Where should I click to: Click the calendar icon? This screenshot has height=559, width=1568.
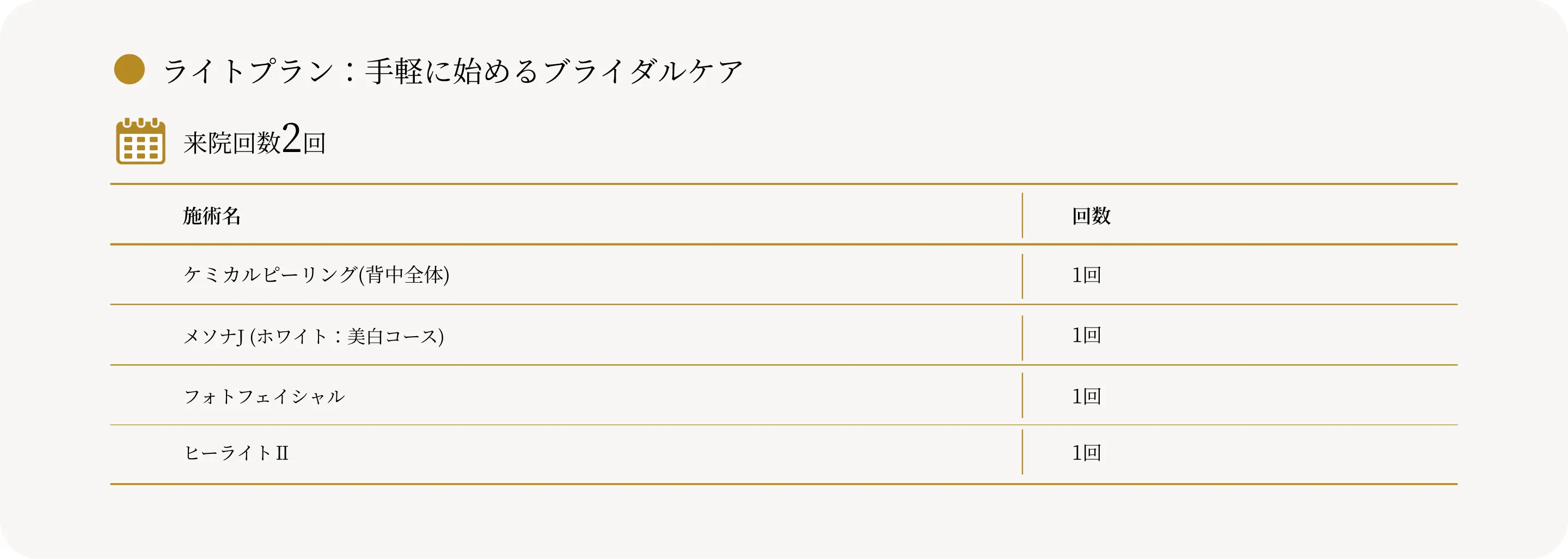pos(140,141)
